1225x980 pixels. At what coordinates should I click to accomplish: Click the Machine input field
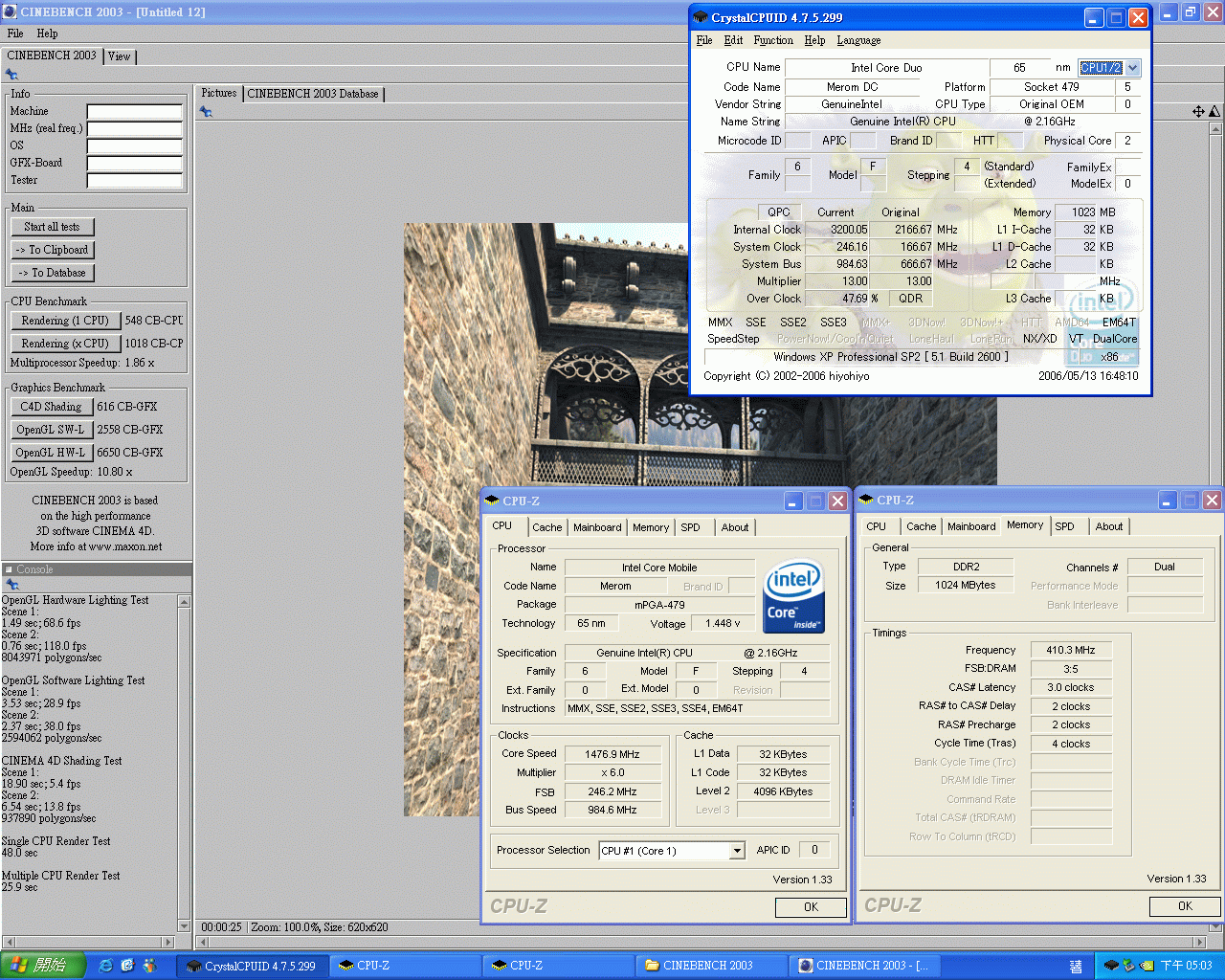(135, 112)
